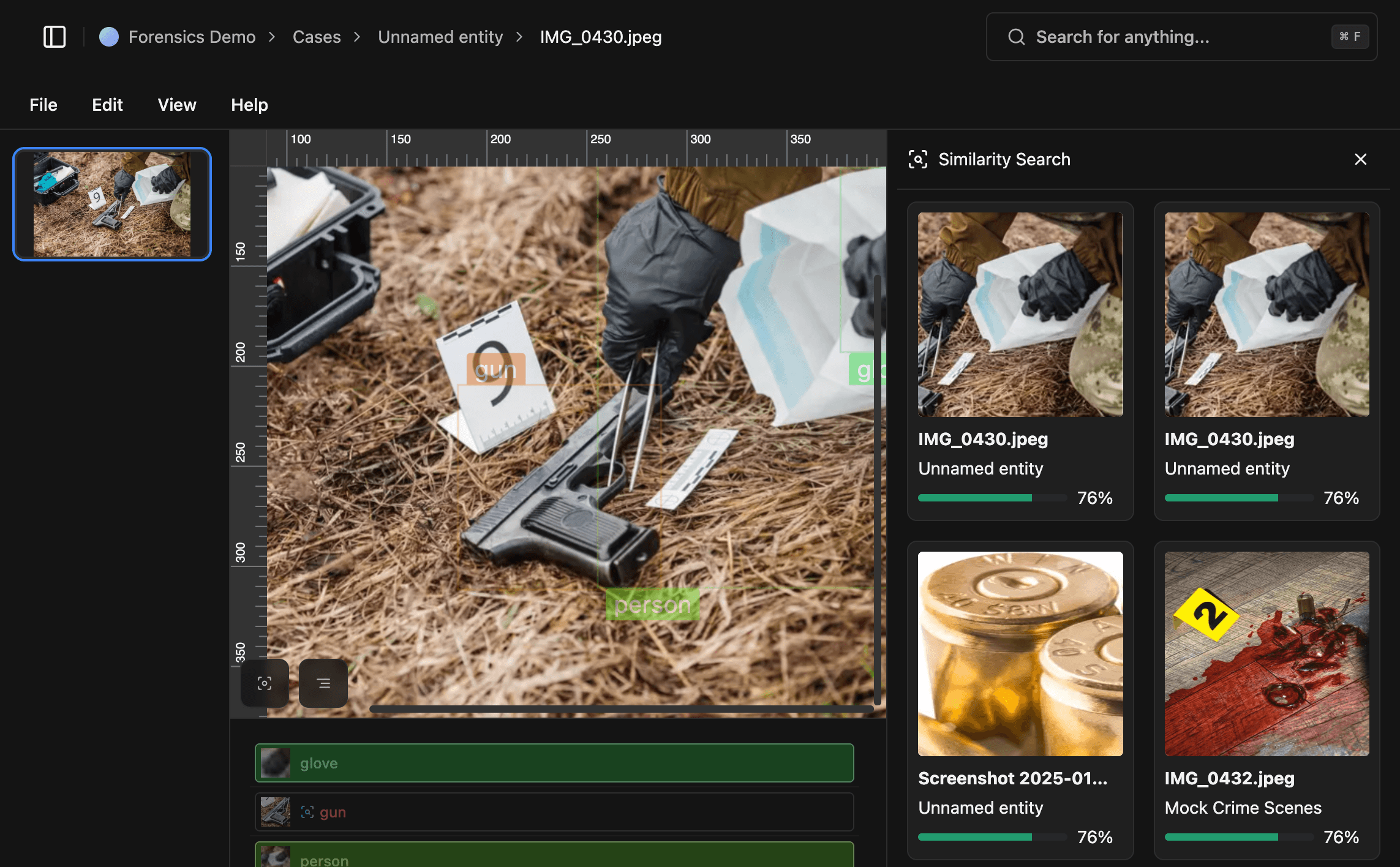The width and height of the screenshot is (1400, 867).
Task: Close the Similarity Search panel
Action: click(x=1360, y=159)
